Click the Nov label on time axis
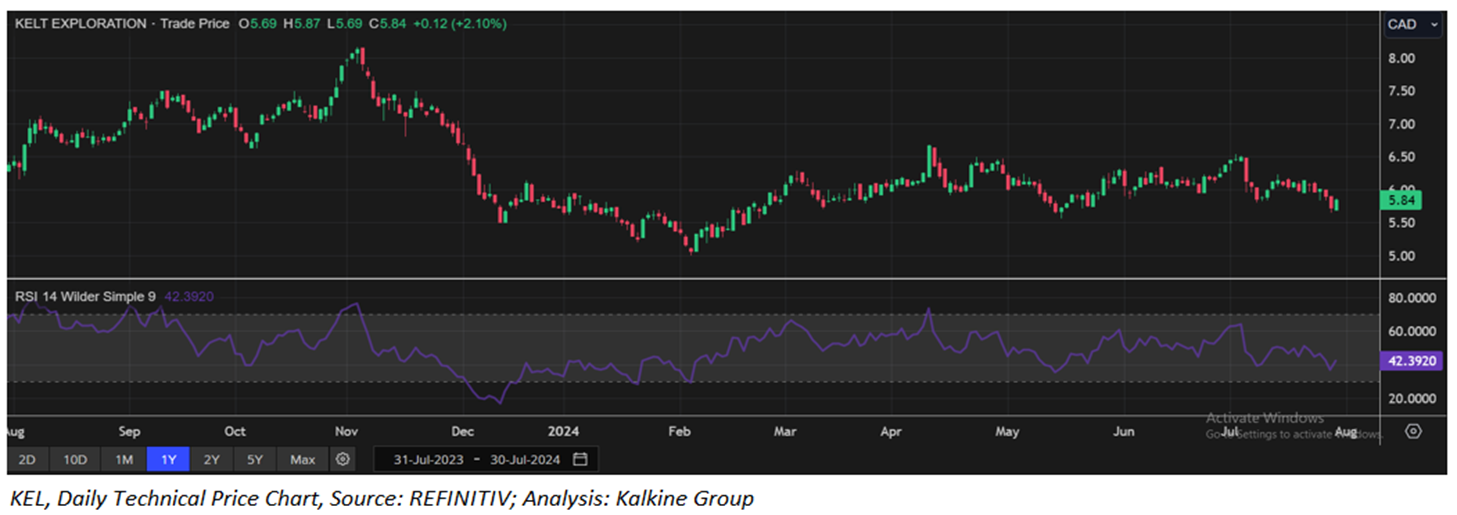This screenshot has height=515, width=1457. [346, 432]
